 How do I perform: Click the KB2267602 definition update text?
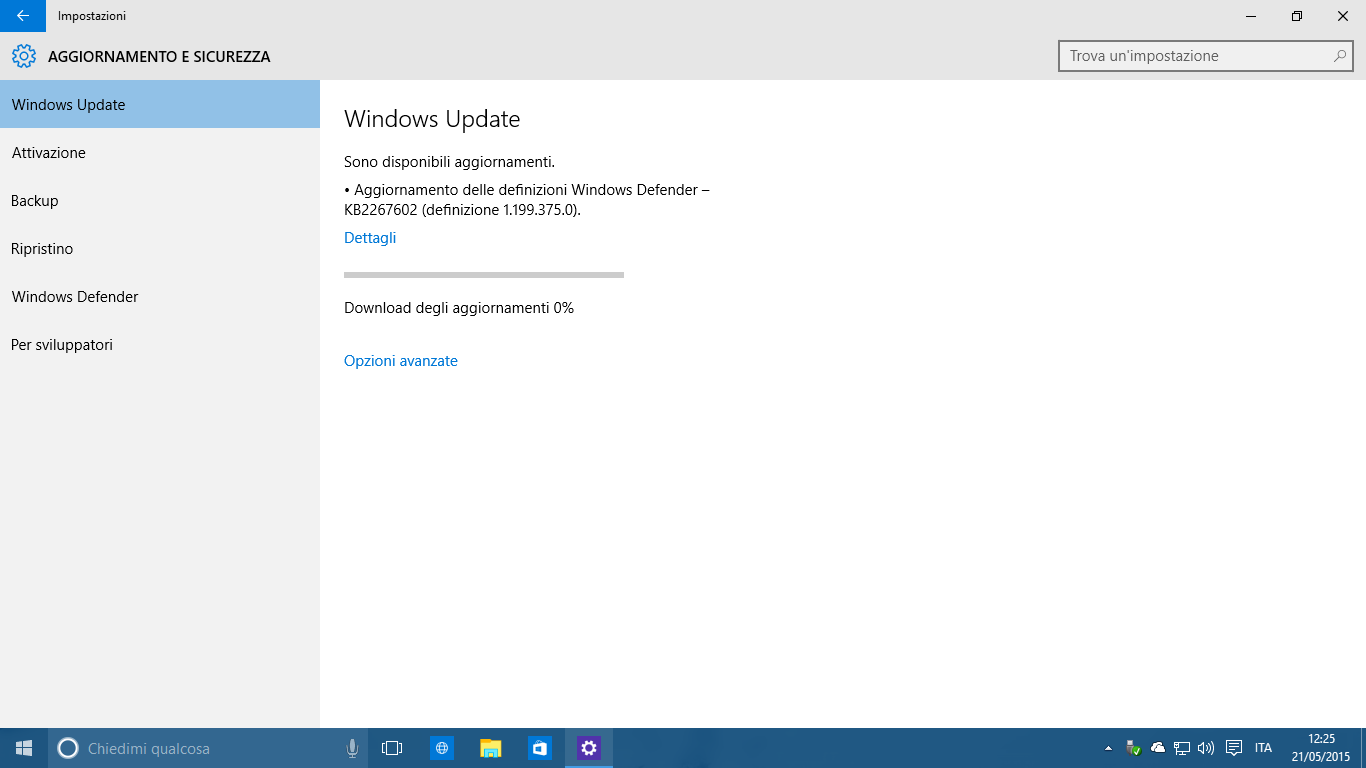pos(527,200)
